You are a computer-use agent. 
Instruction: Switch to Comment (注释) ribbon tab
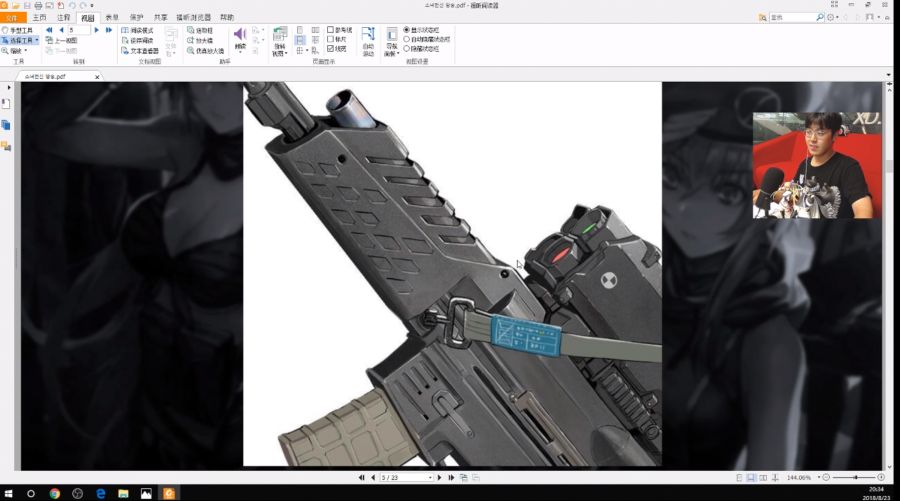(x=64, y=18)
